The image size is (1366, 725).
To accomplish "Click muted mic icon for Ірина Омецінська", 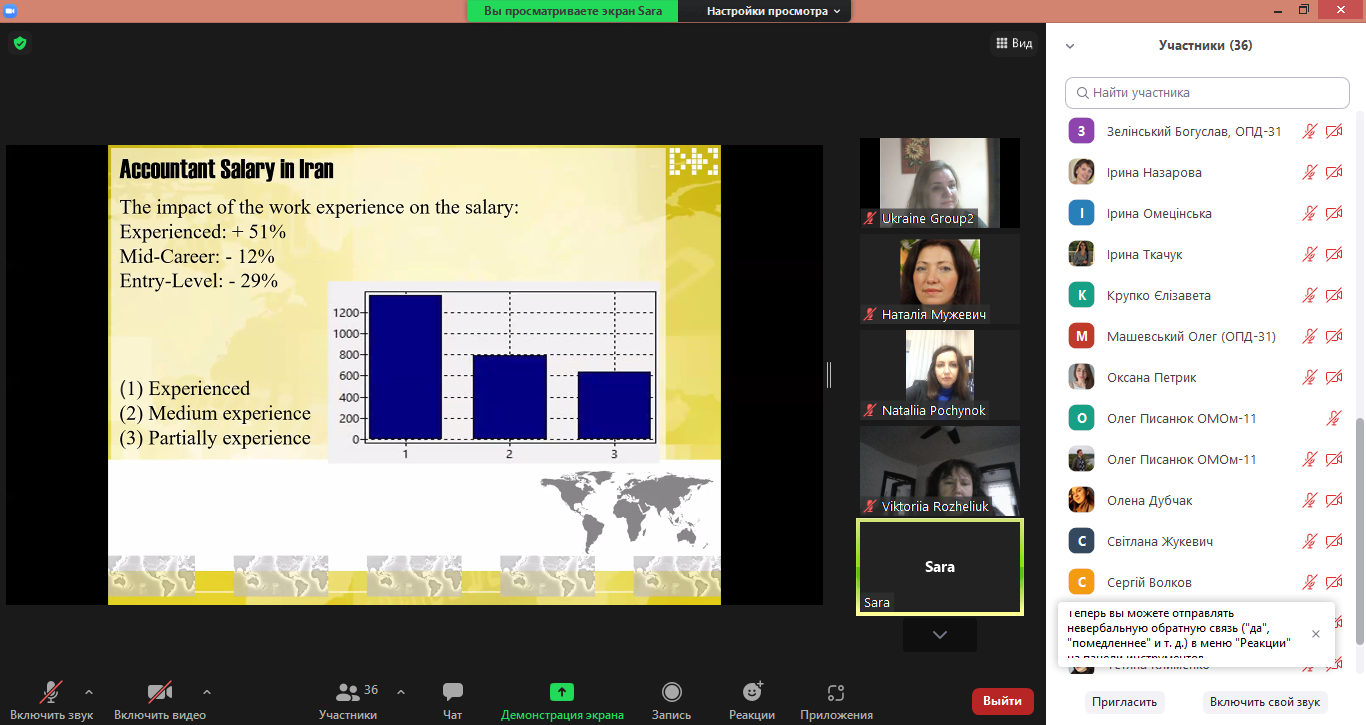I will pos(1309,213).
